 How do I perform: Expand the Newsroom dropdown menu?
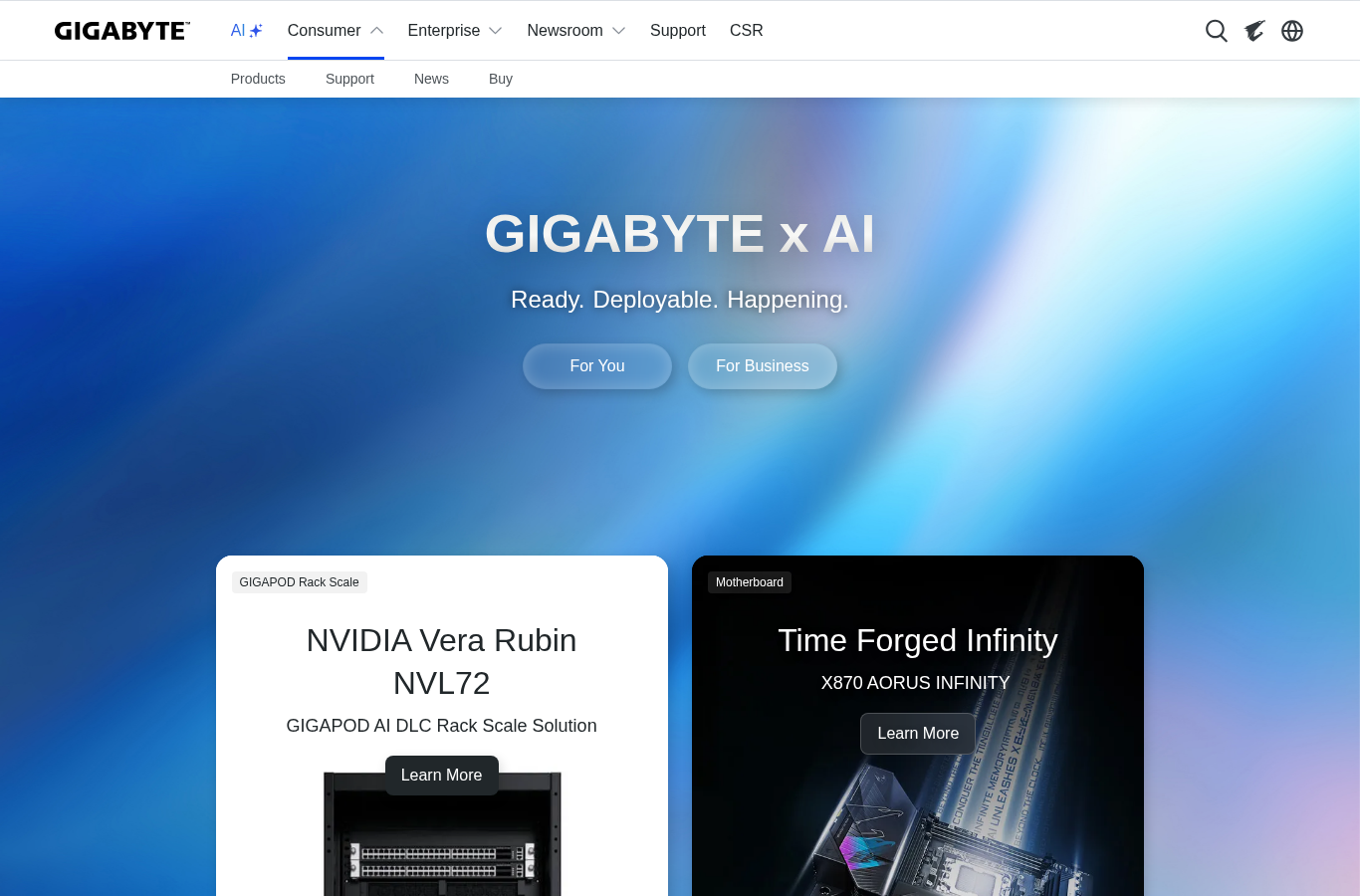point(576,31)
